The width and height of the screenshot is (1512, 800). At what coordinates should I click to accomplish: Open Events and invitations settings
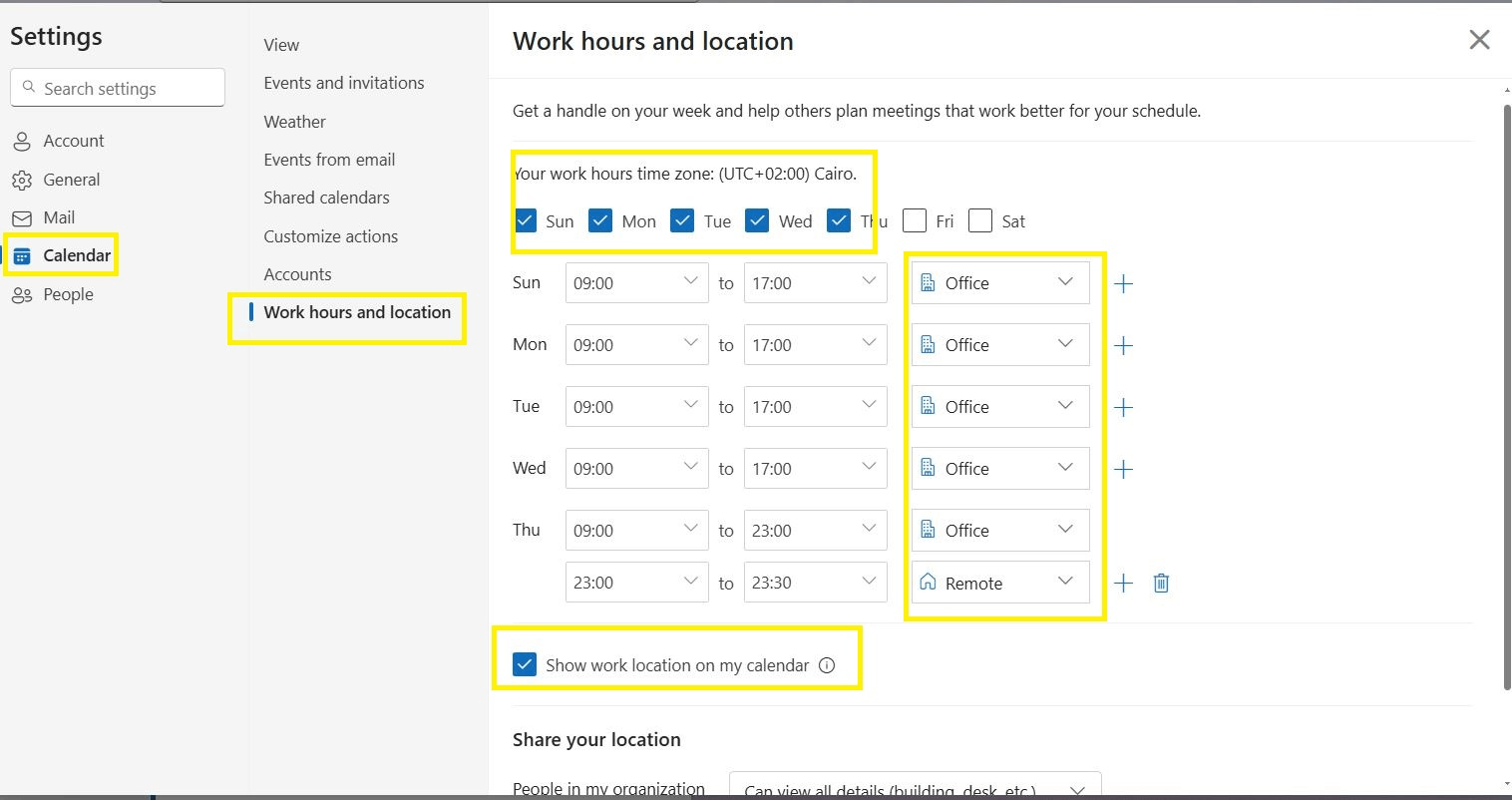[x=344, y=83]
